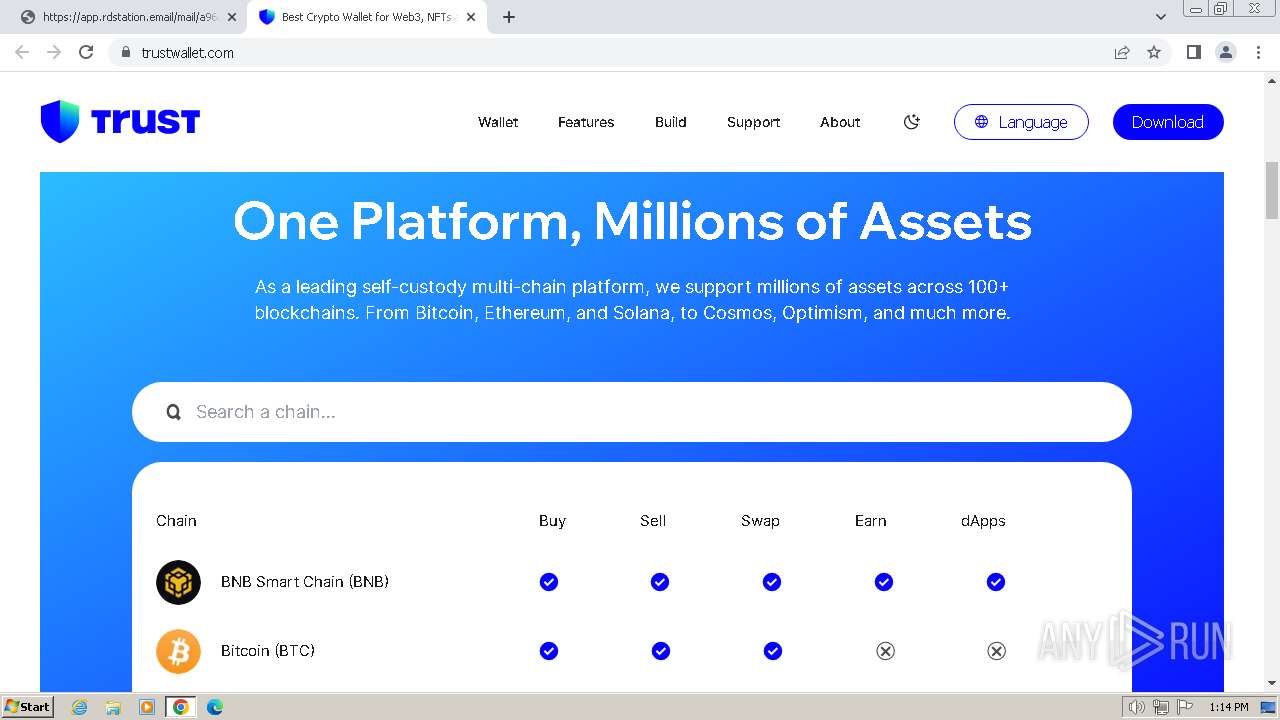Open volume control in system tray
1280x720 pixels.
[x=1136, y=707]
